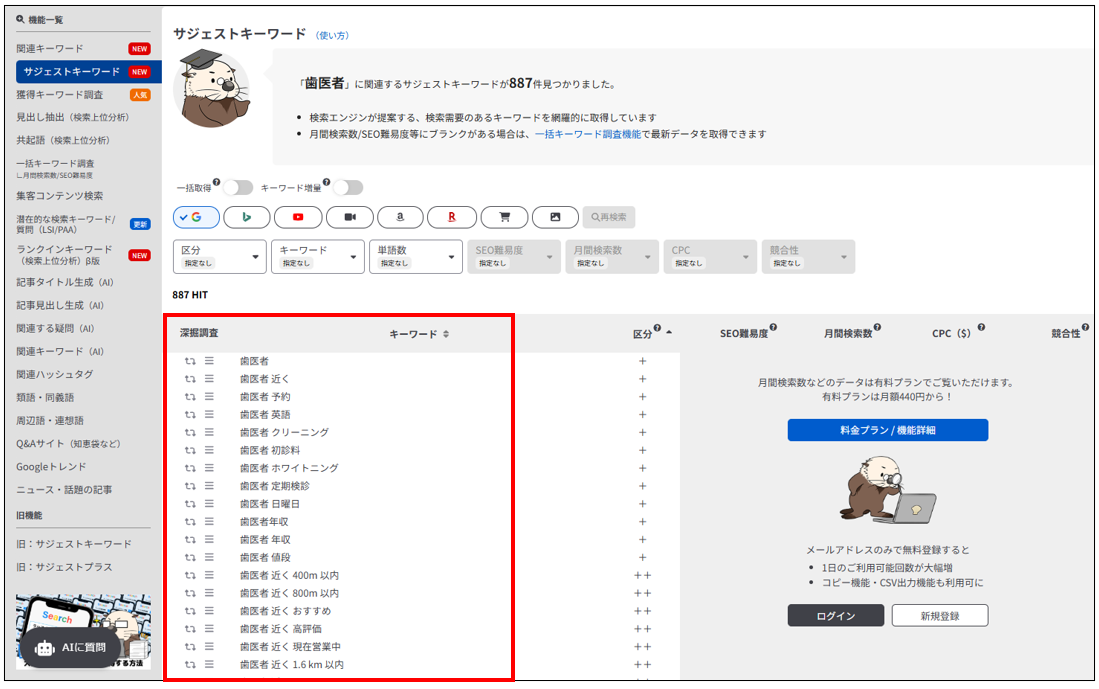1099x689 pixels.
Task: Click the list menu icon for 歯医者 定期検診
Action: pos(209,486)
